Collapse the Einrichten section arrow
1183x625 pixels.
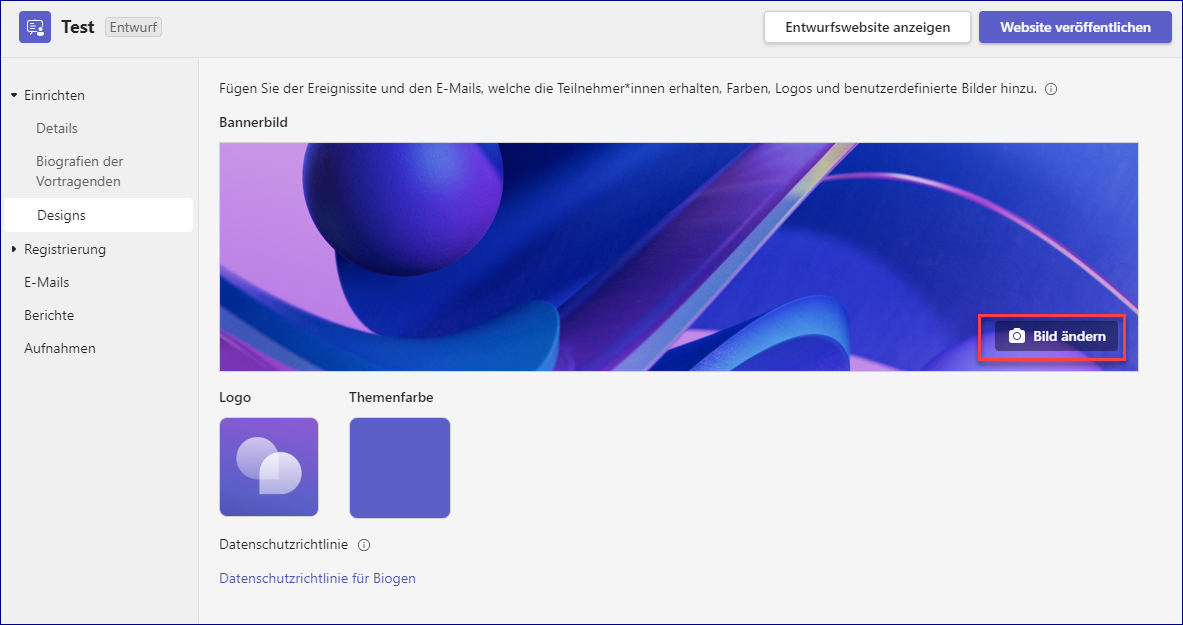[14, 96]
